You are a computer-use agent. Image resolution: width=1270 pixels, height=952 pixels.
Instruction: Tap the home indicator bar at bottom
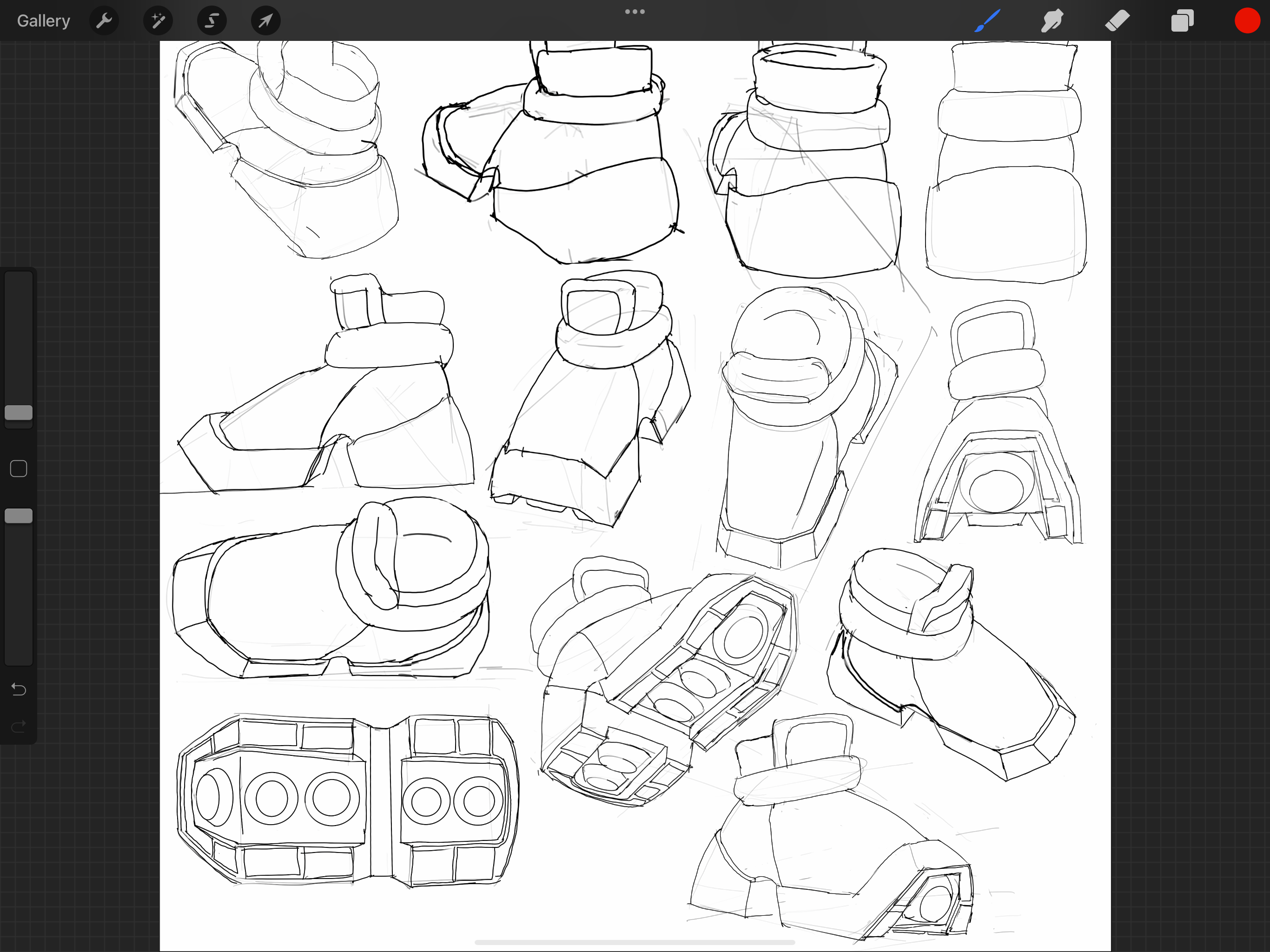pos(635,942)
